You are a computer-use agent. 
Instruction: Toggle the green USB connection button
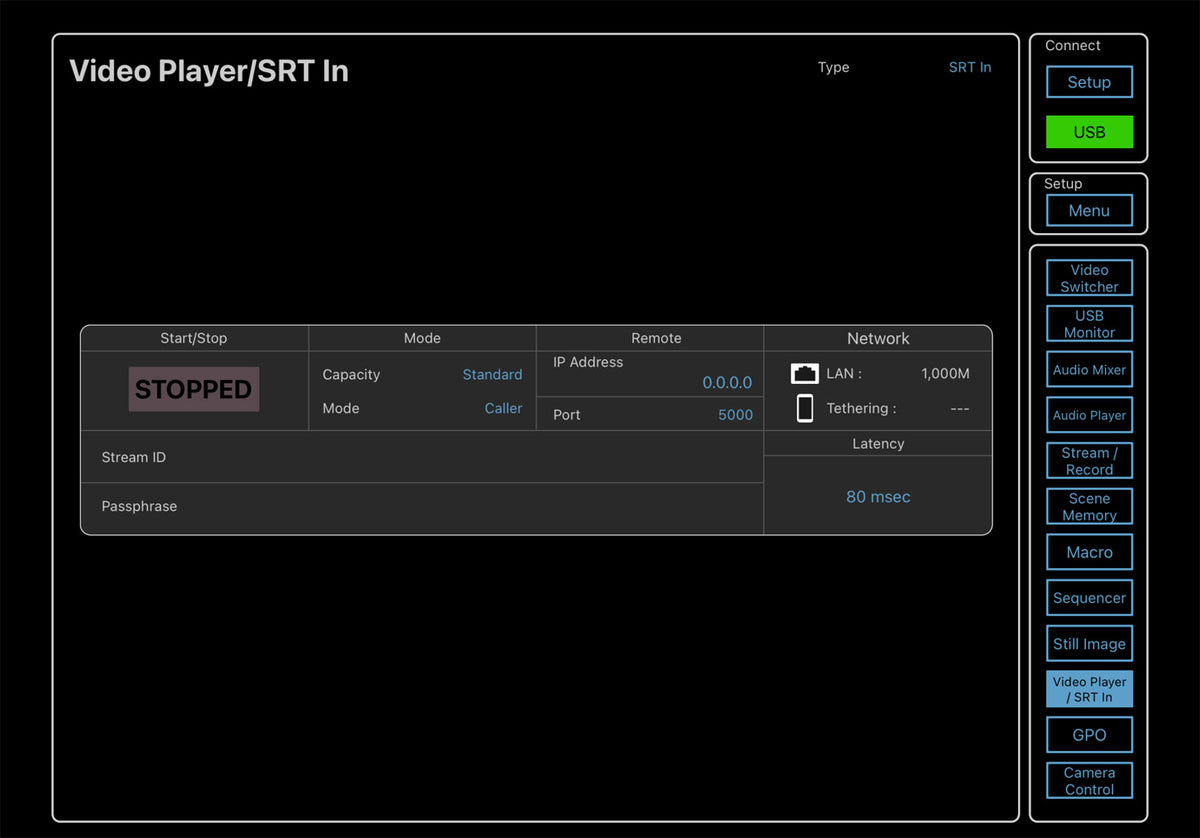[1089, 132]
